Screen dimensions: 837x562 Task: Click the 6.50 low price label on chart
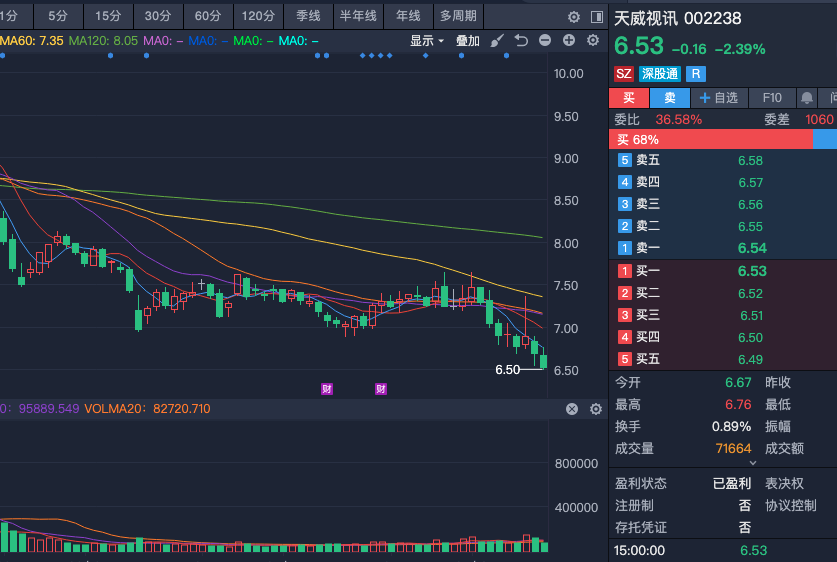(x=508, y=369)
